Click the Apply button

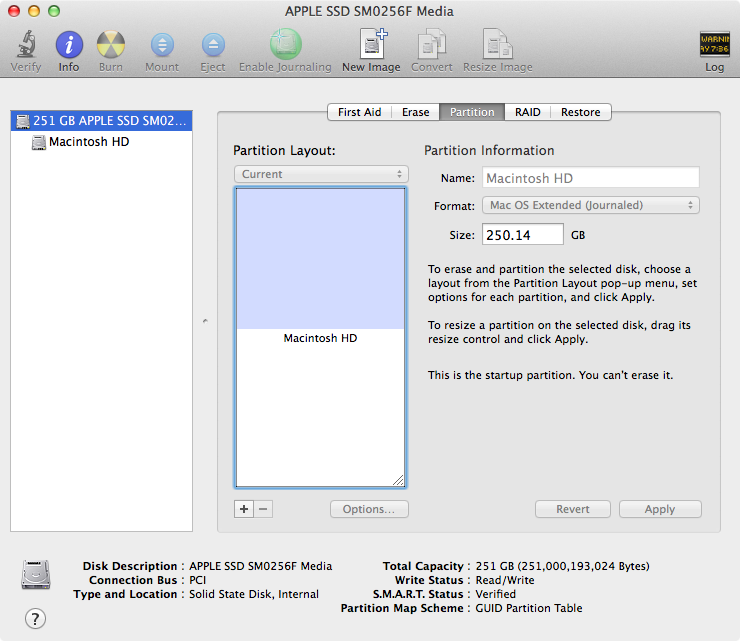click(x=660, y=509)
